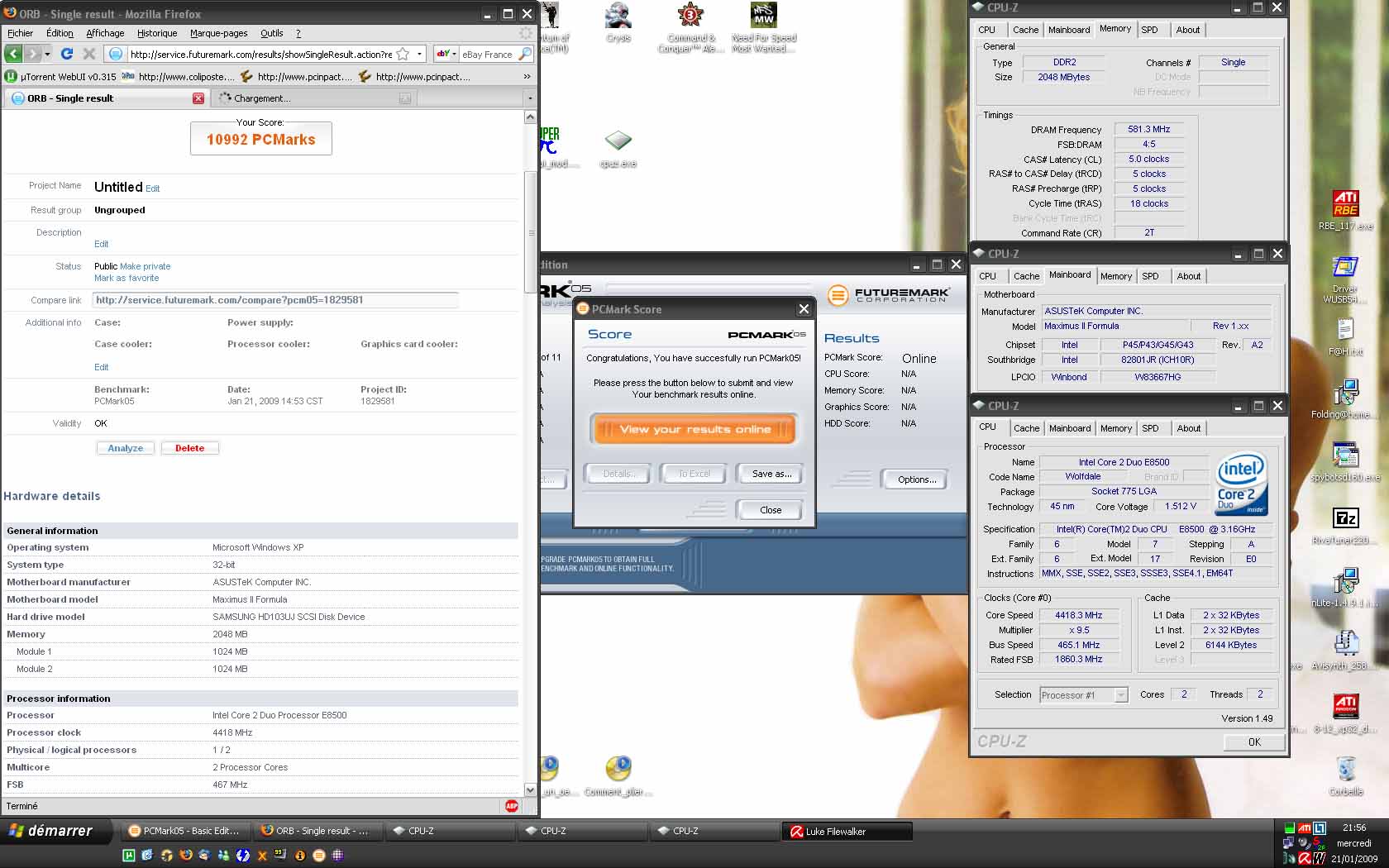Image resolution: width=1389 pixels, height=868 pixels.
Task: Click Close button in PCMark Score dialog
Action: pyautogui.click(x=771, y=510)
